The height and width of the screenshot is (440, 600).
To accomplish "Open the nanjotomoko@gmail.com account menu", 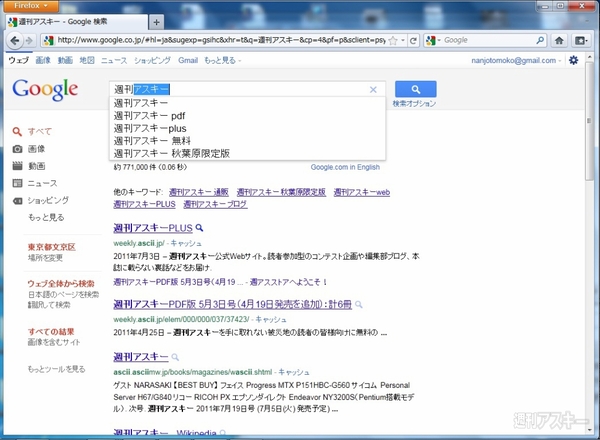I will (516, 60).
